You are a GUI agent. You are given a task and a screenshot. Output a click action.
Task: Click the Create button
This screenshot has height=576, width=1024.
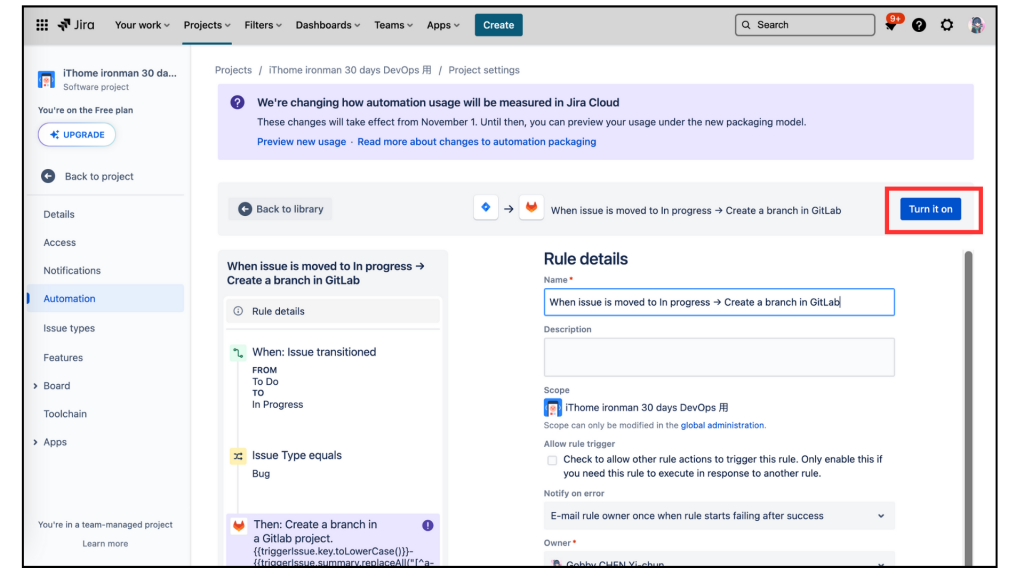click(x=498, y=25)
